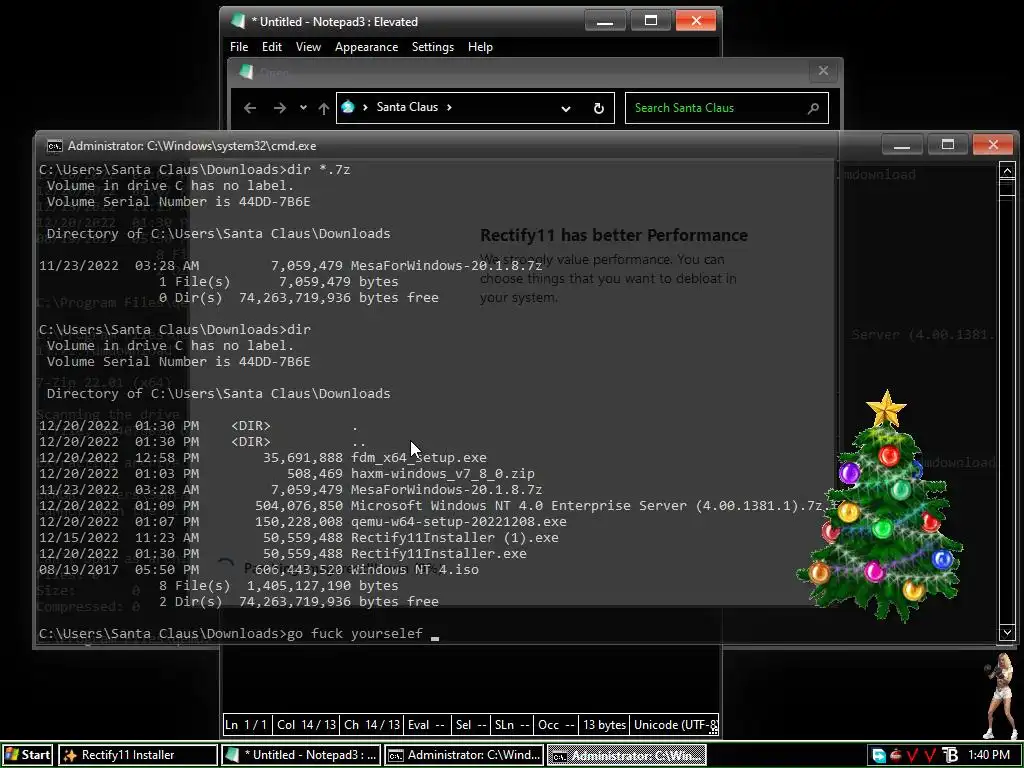Click the cmd prompt input line
The image size is (1024, 768).
tap(239, 633)
